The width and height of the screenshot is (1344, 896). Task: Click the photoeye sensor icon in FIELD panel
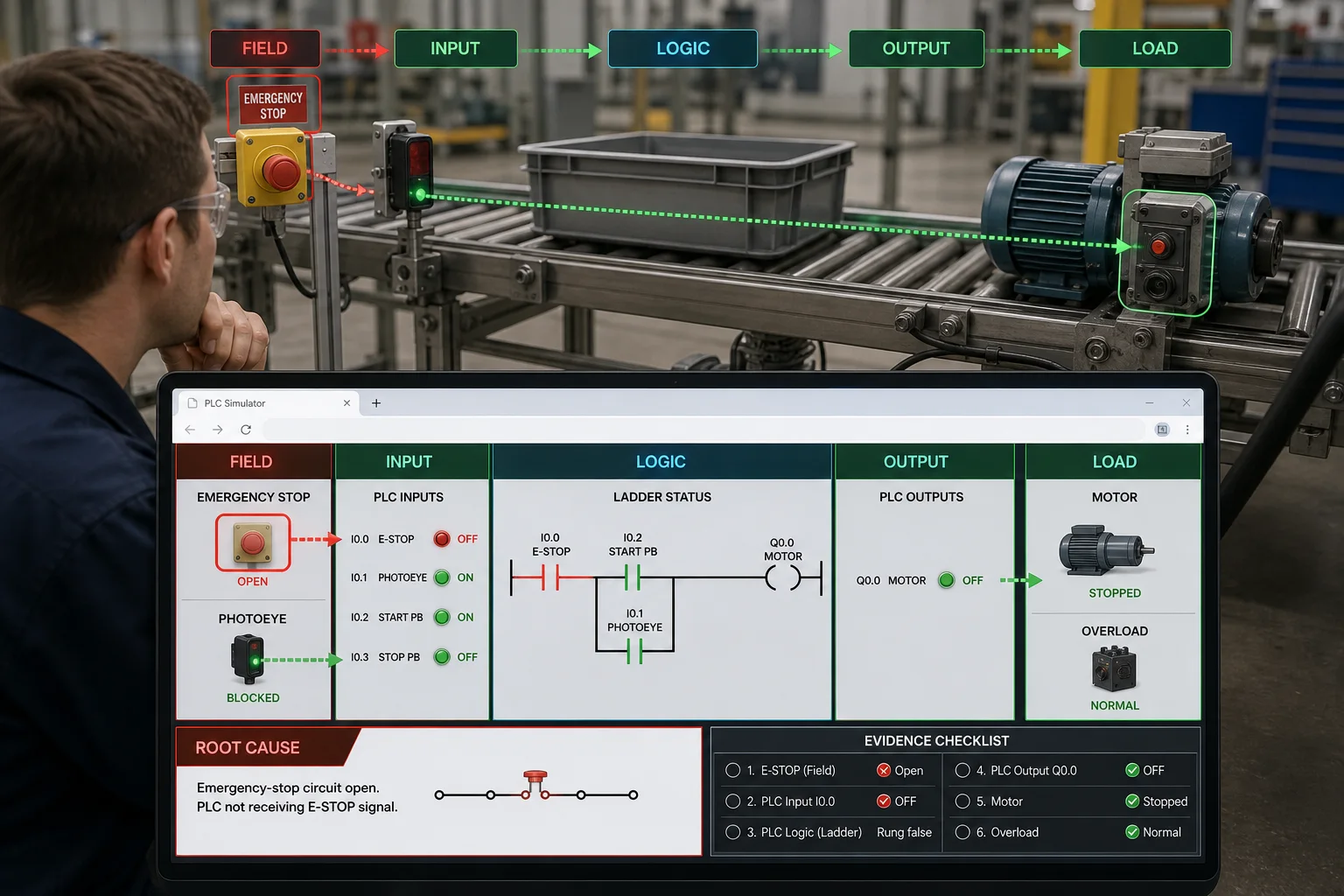tap(248, 659)
